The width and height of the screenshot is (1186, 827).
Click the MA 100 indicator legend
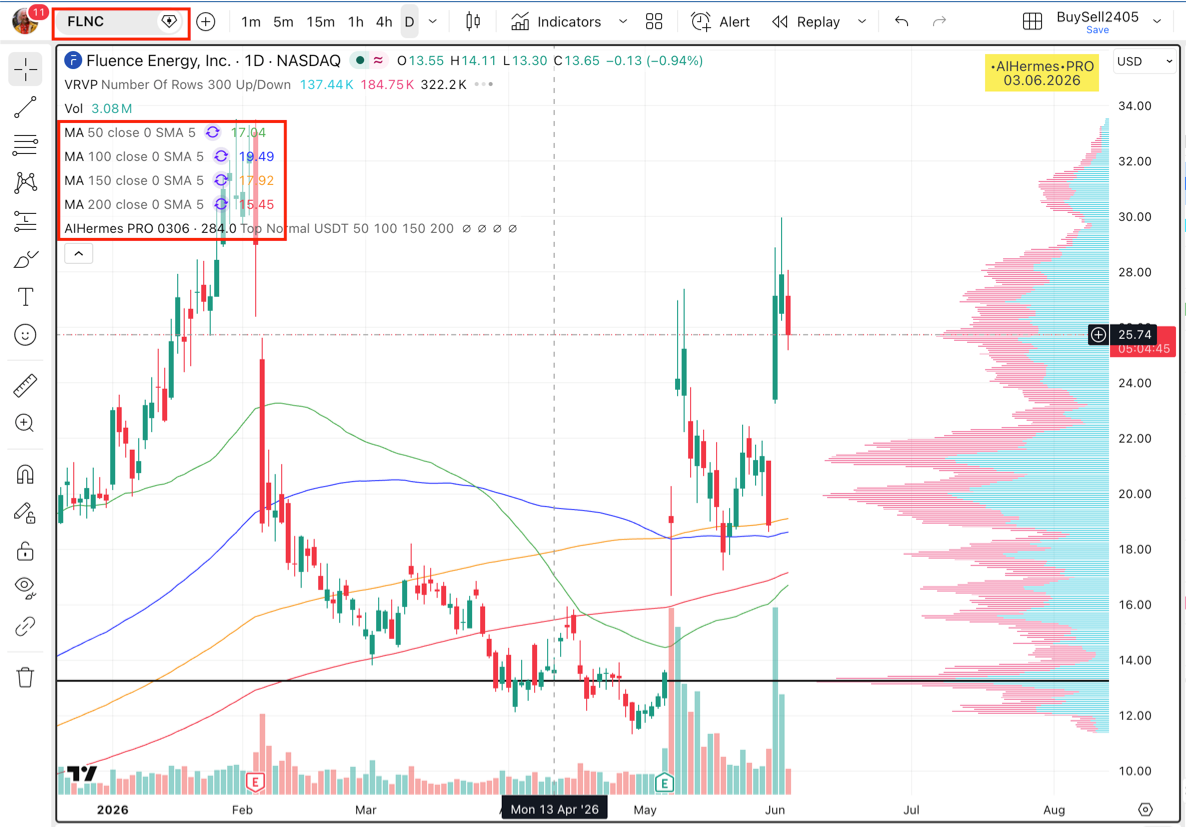(134, 157)
